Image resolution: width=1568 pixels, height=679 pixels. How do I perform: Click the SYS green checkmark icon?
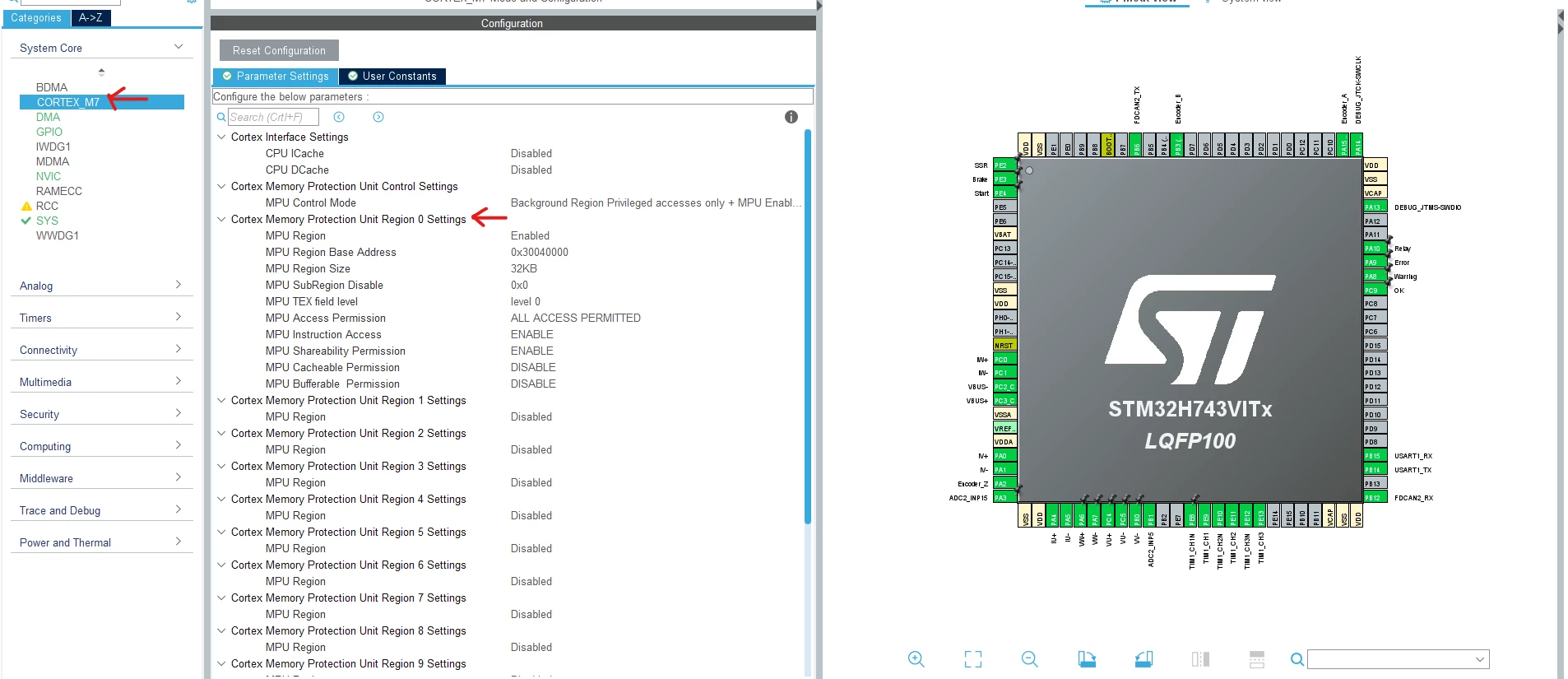click(x=26, y=221)
